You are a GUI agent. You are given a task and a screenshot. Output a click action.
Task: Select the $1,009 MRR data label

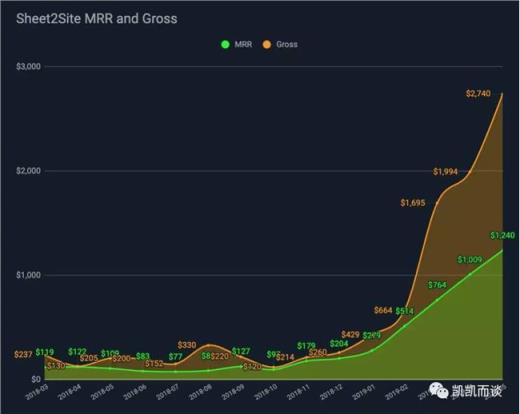(470, 259)
